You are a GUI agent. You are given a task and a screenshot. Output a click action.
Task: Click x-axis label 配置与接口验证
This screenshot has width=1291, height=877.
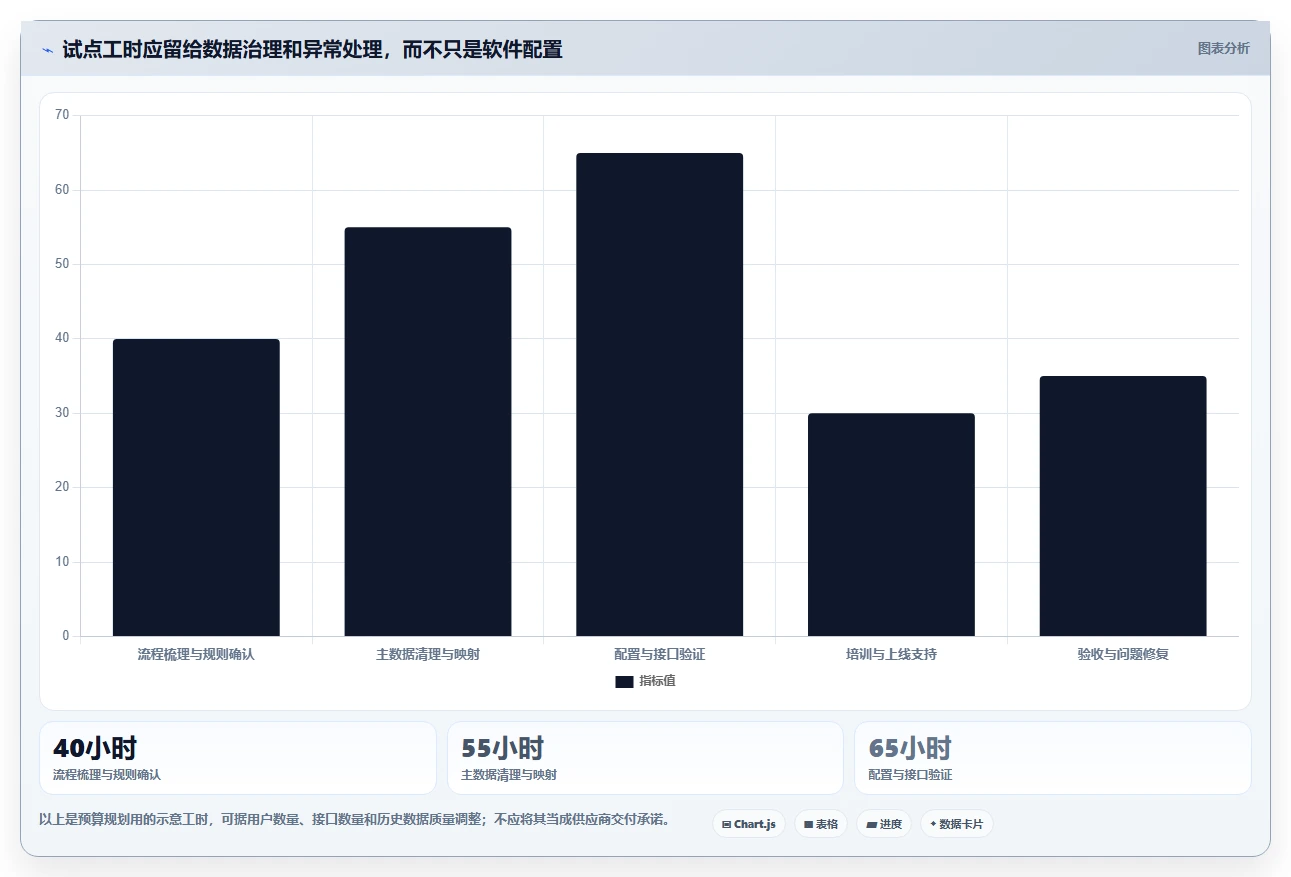point(660,655)
